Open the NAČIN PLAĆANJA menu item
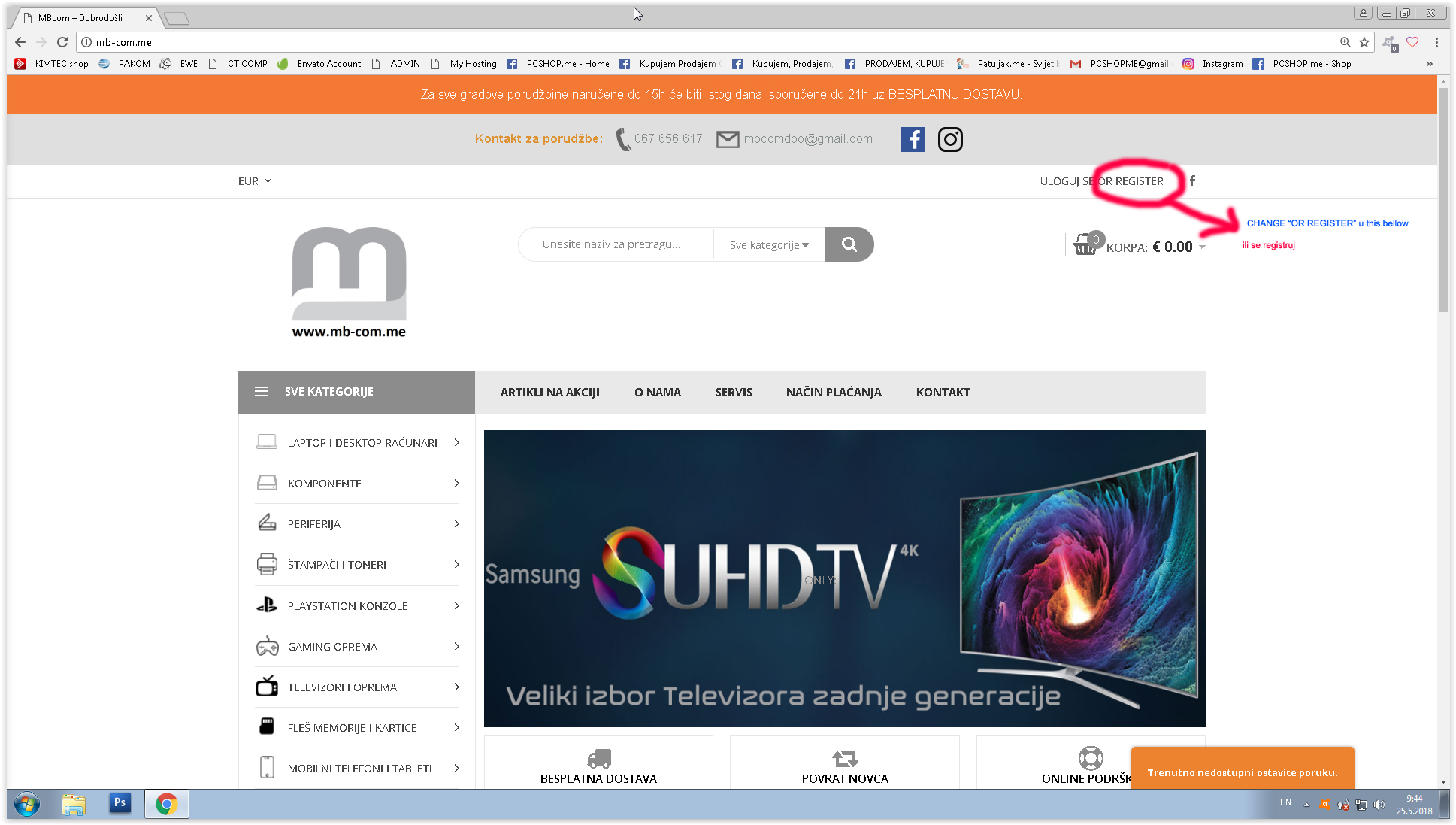The height and width of the screenshot is (825, 1456). [834, 392]
